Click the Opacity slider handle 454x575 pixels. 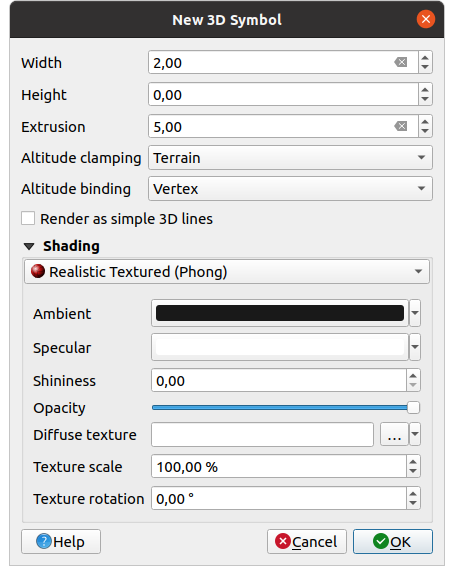413,408
